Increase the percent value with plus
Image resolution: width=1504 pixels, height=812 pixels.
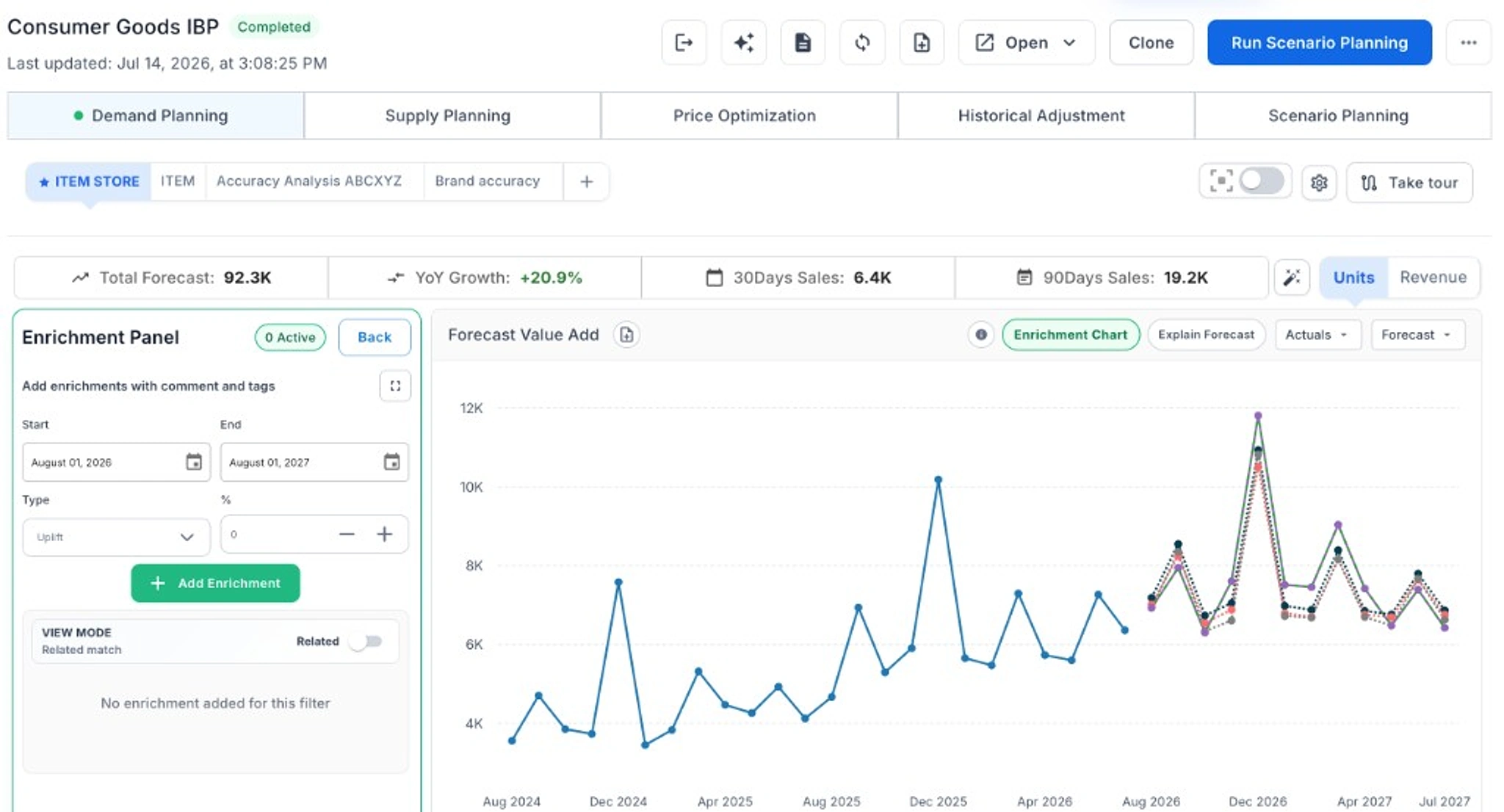point(385,534)
